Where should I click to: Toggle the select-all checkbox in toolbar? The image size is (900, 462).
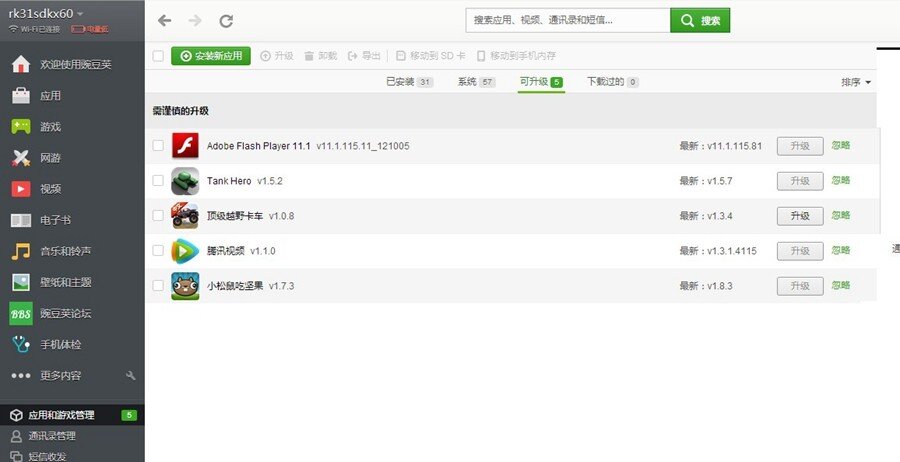tap(158, 56)
